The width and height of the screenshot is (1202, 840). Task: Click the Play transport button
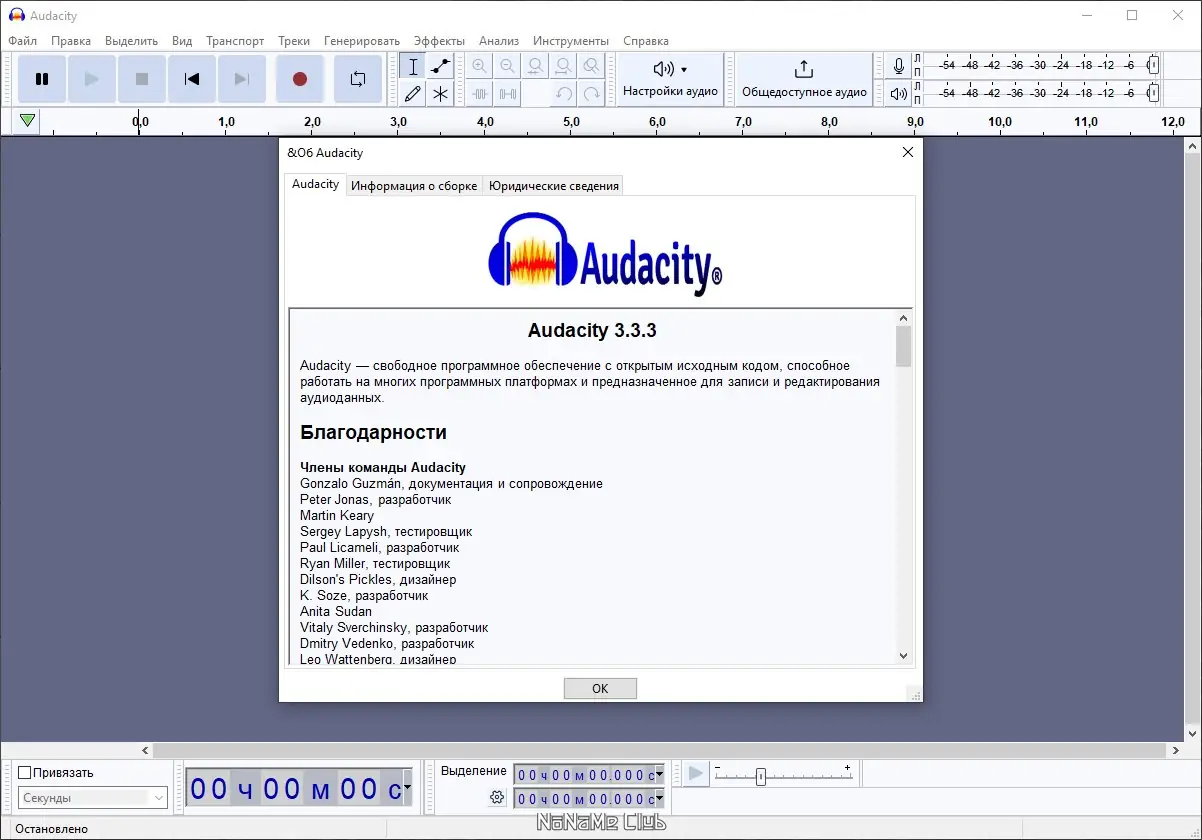pyautogui.click(x=92, y=79)
